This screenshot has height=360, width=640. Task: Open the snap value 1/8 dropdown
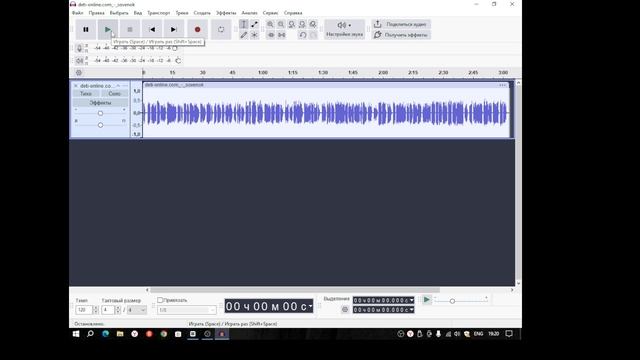point(187,310)
